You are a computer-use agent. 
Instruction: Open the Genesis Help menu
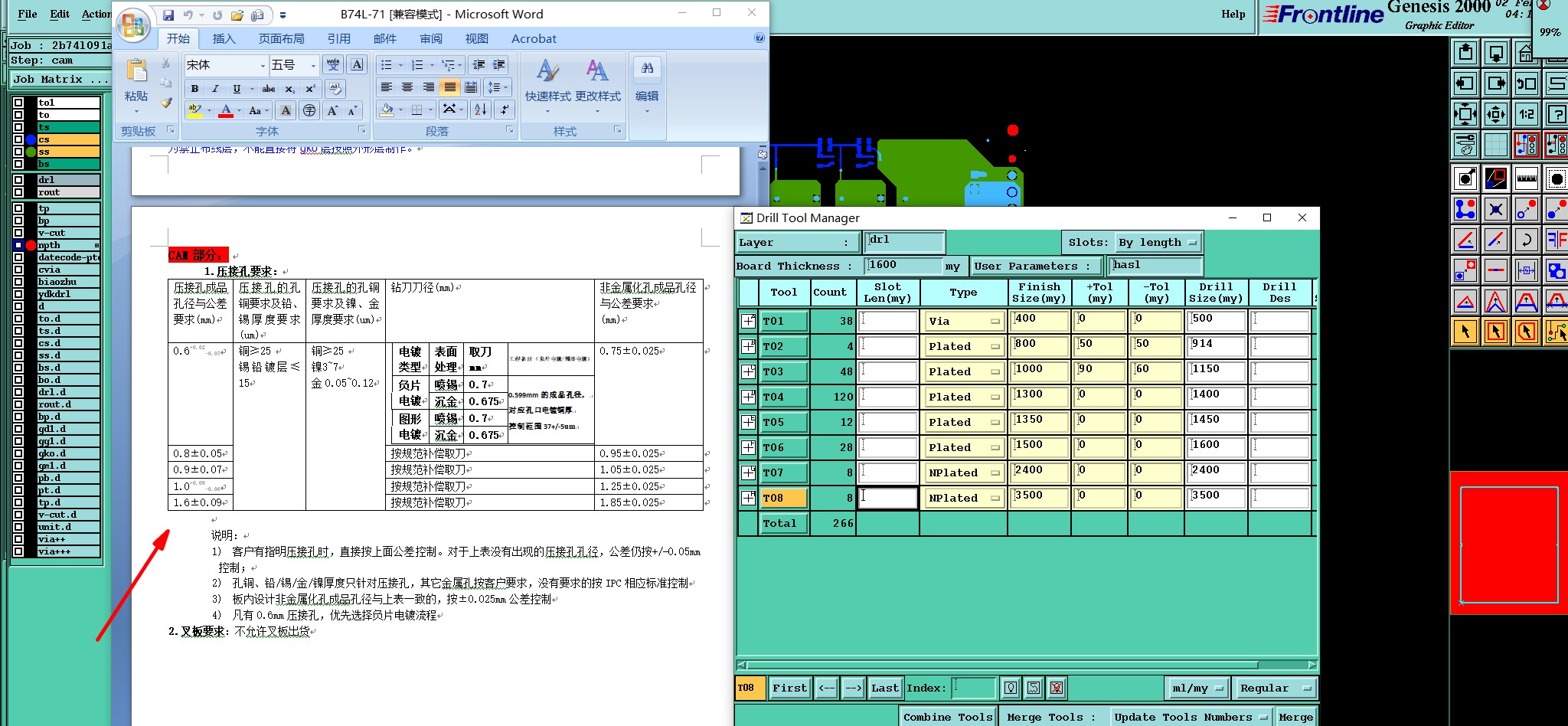(x=1233, y=14)
